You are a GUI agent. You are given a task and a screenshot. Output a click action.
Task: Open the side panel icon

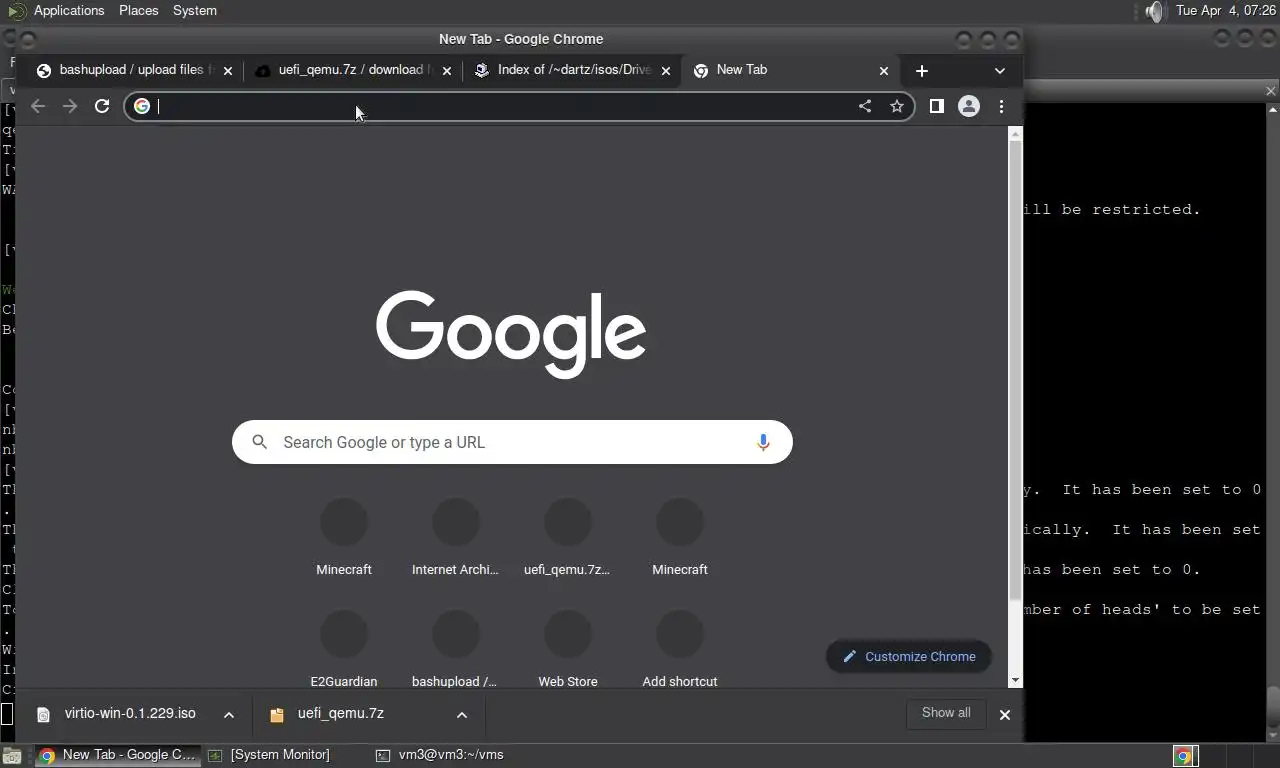(x=937, y=106)
